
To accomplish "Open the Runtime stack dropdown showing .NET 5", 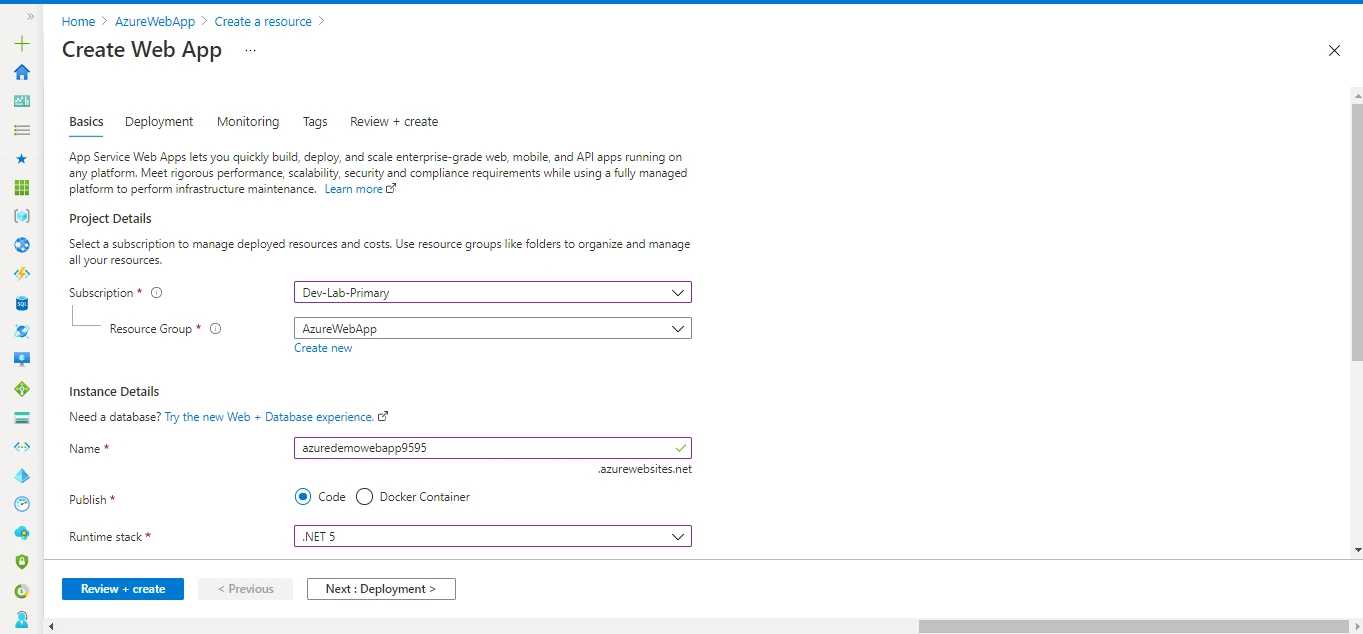I will tap(492, 536).
